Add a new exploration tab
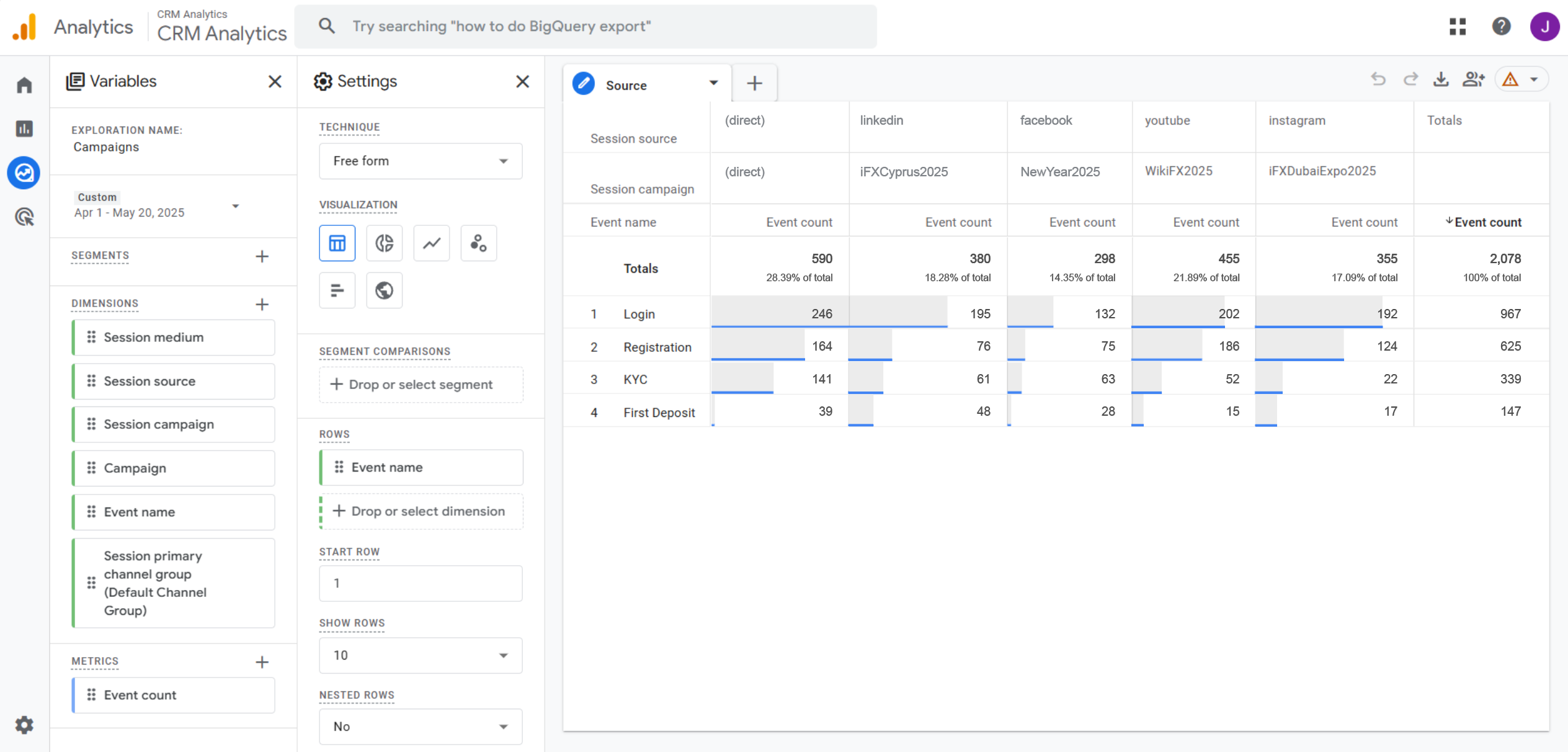 (754, 83)
